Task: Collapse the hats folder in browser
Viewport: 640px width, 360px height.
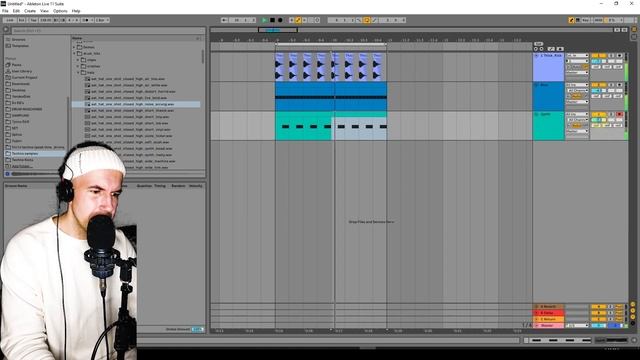Action: click(79, 72)
